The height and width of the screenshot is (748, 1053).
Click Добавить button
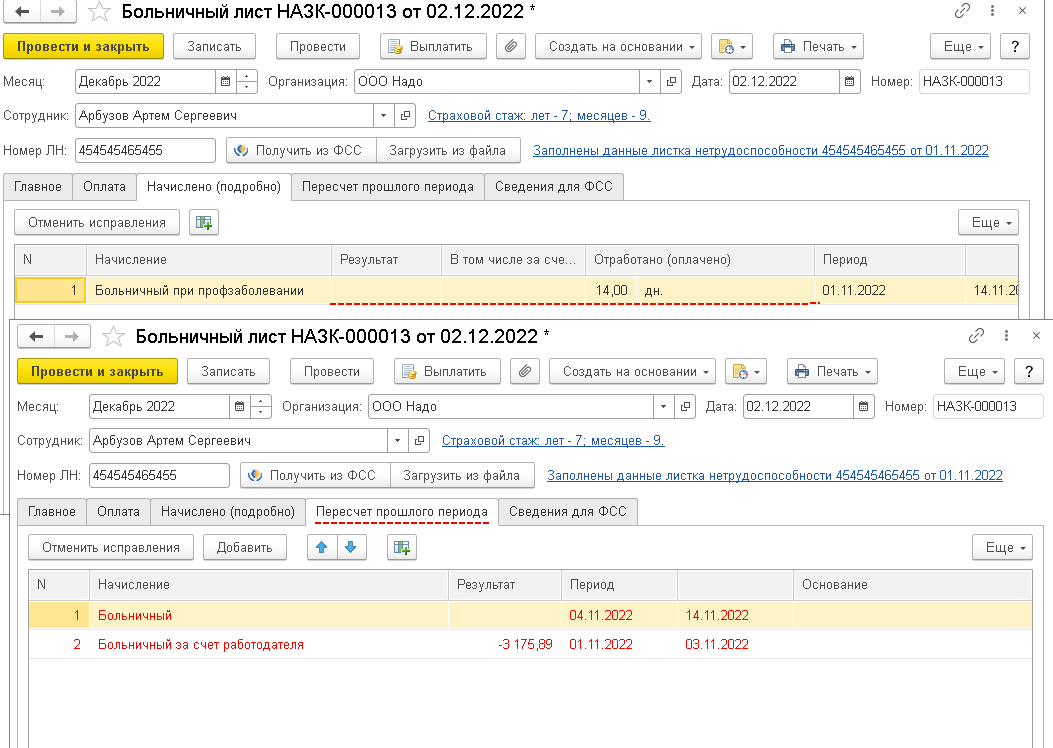tap(244, 547)
